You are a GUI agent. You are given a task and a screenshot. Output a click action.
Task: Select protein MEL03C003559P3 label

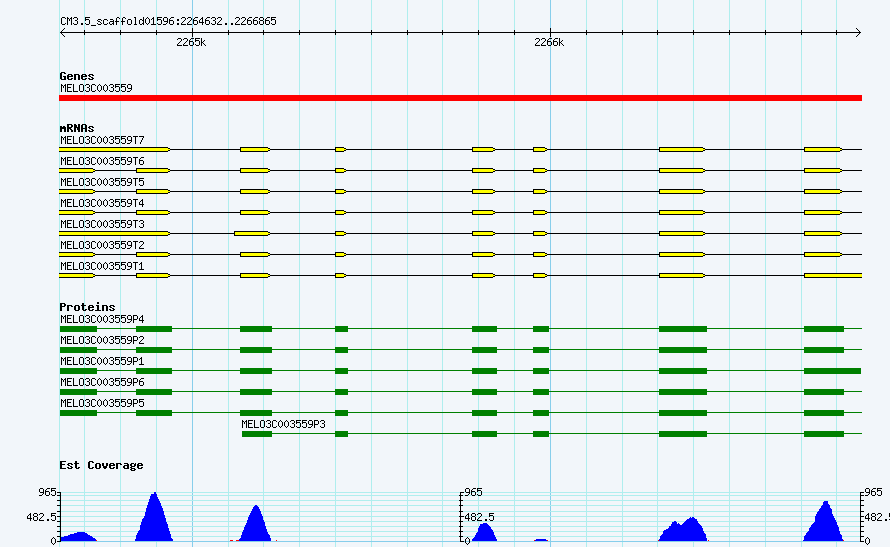[283, 424]
